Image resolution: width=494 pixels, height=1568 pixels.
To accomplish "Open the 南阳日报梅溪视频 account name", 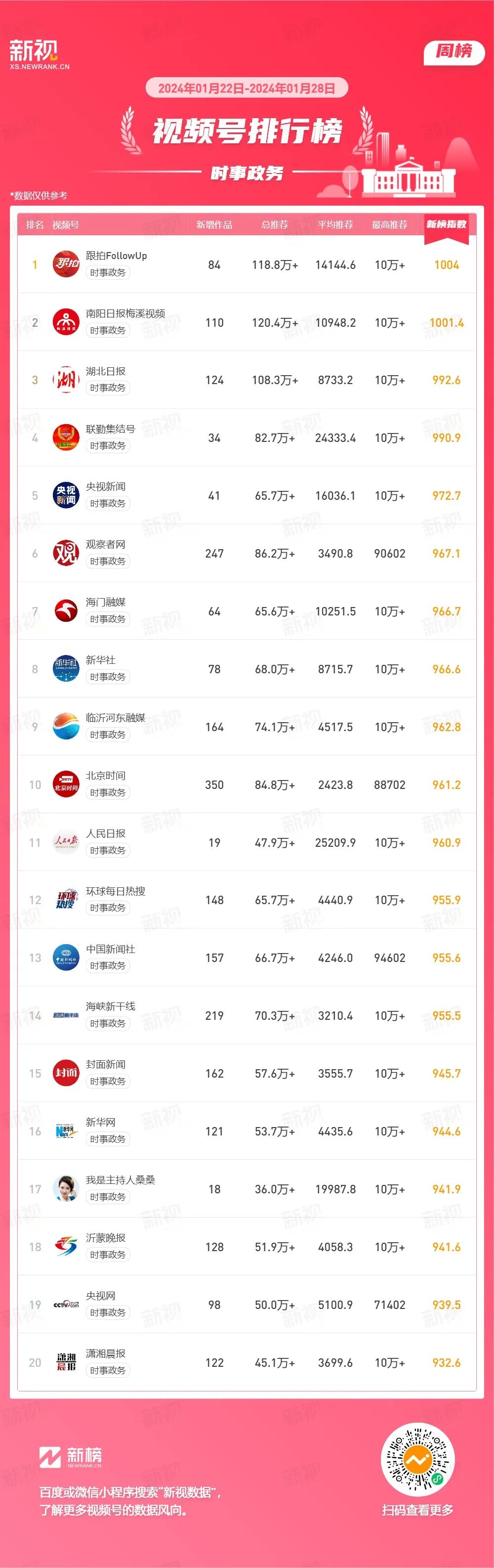I will tap(125, 313).
